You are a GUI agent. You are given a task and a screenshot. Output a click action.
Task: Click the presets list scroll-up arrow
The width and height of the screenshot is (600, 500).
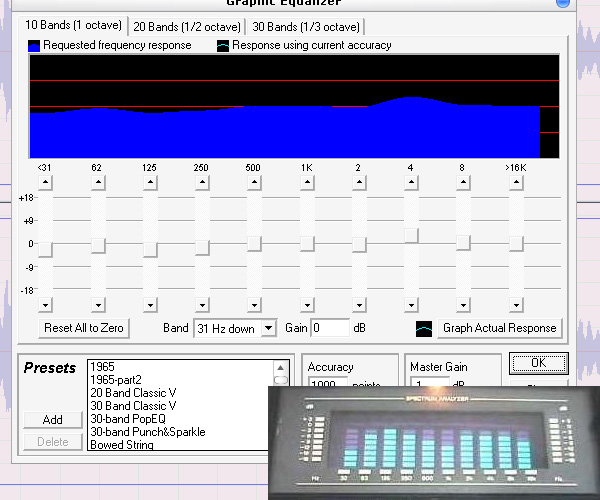280,368
